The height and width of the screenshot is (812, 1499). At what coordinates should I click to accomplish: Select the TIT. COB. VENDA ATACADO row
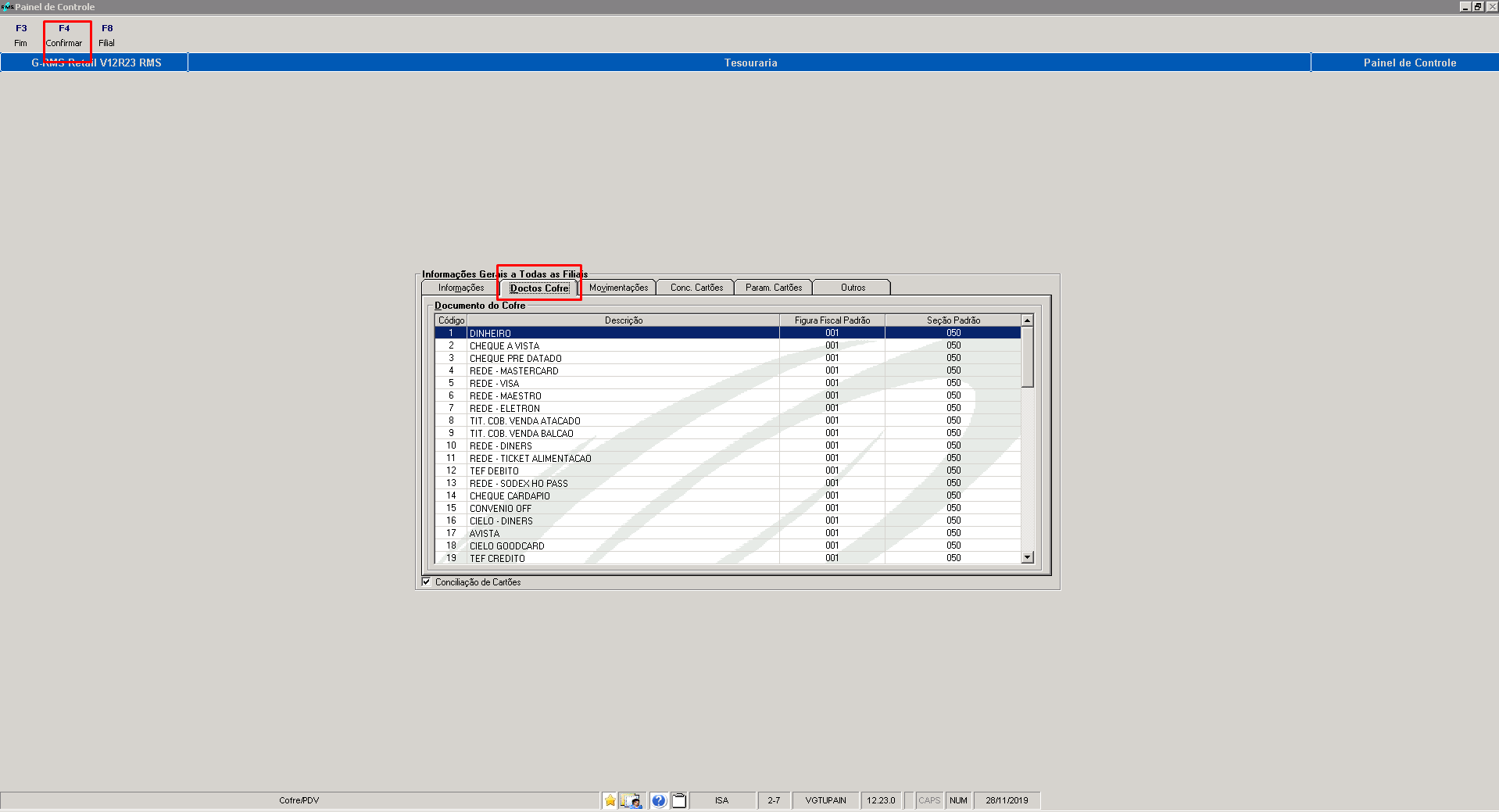(728, 420)
